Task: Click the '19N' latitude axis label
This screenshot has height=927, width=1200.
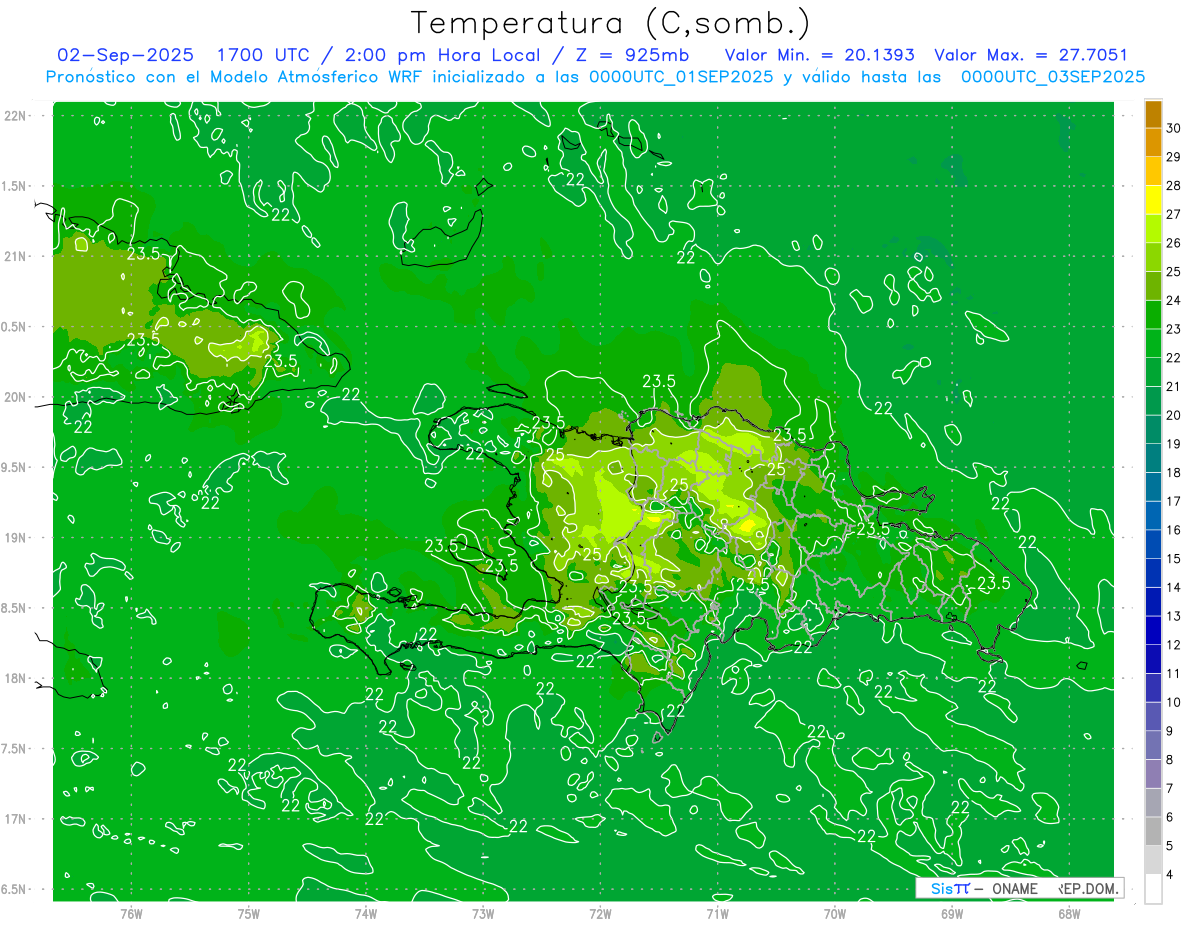Action: coord(16,537)
